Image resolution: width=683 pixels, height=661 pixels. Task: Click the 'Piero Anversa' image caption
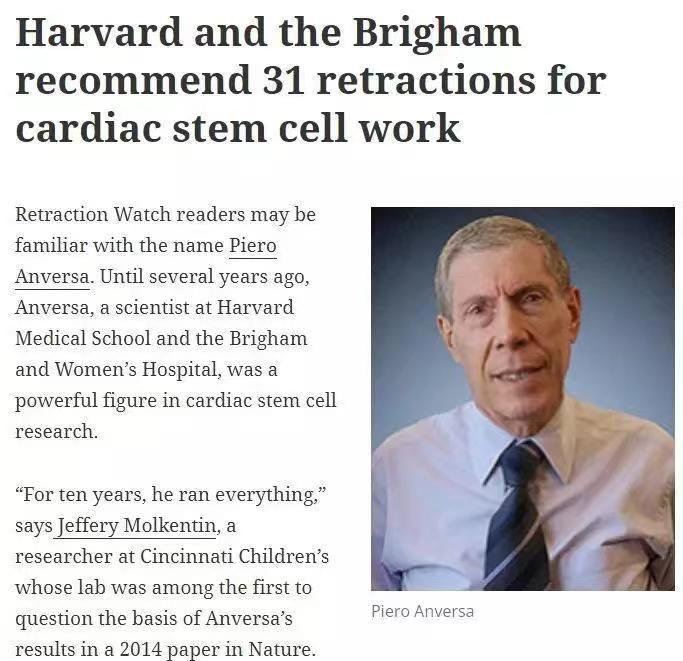(x=422, y=611)
